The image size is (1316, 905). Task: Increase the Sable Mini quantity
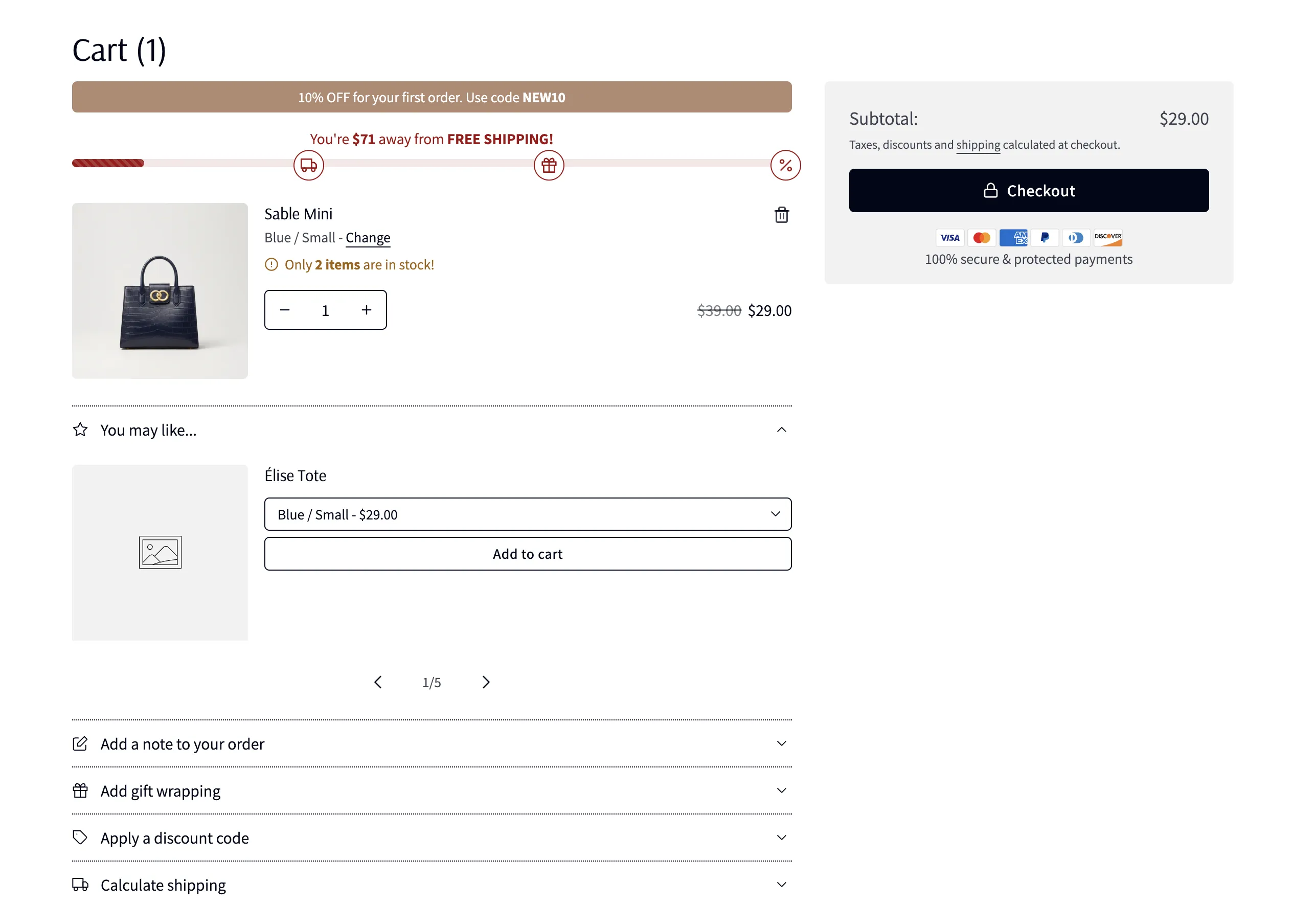click(x=366, y=310)
